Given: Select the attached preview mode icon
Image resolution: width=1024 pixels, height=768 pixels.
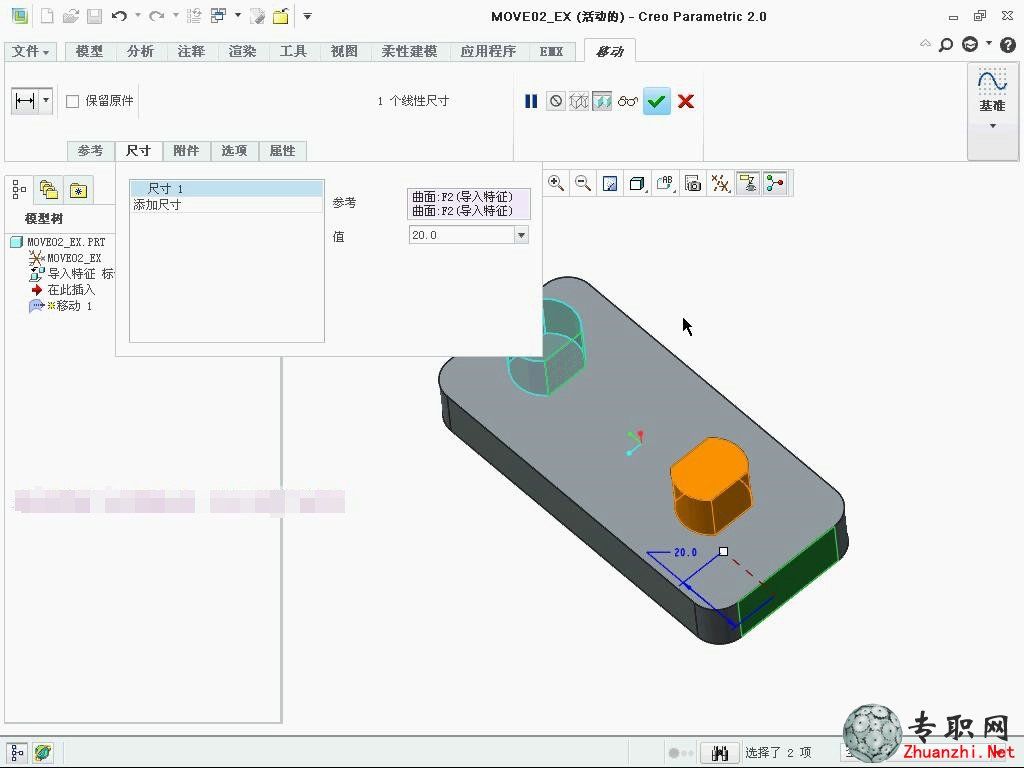Looking at the screenshot, I should [x=601, y=101].
